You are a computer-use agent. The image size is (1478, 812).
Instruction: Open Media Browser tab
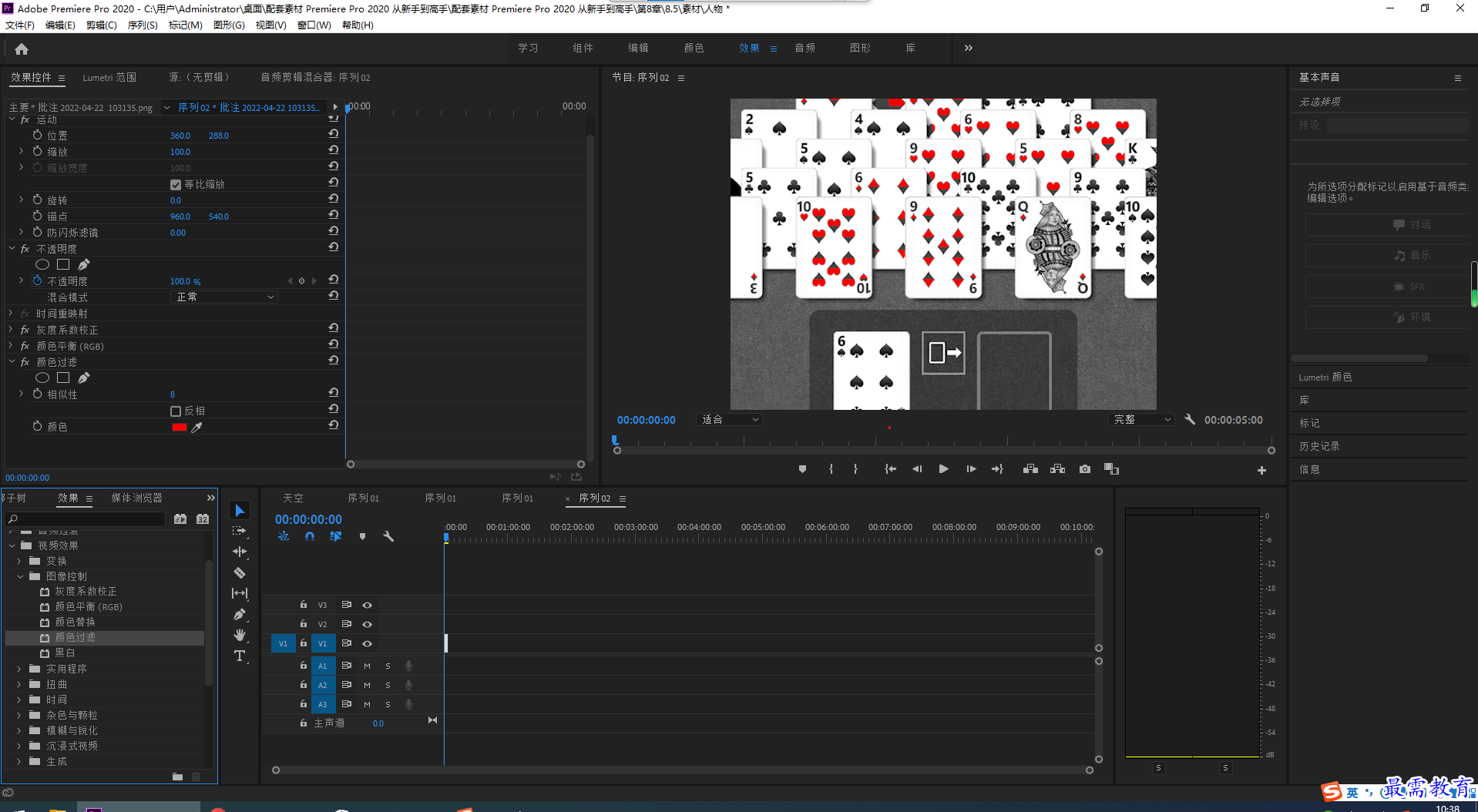pyautogui.click(x=136, y=498)
